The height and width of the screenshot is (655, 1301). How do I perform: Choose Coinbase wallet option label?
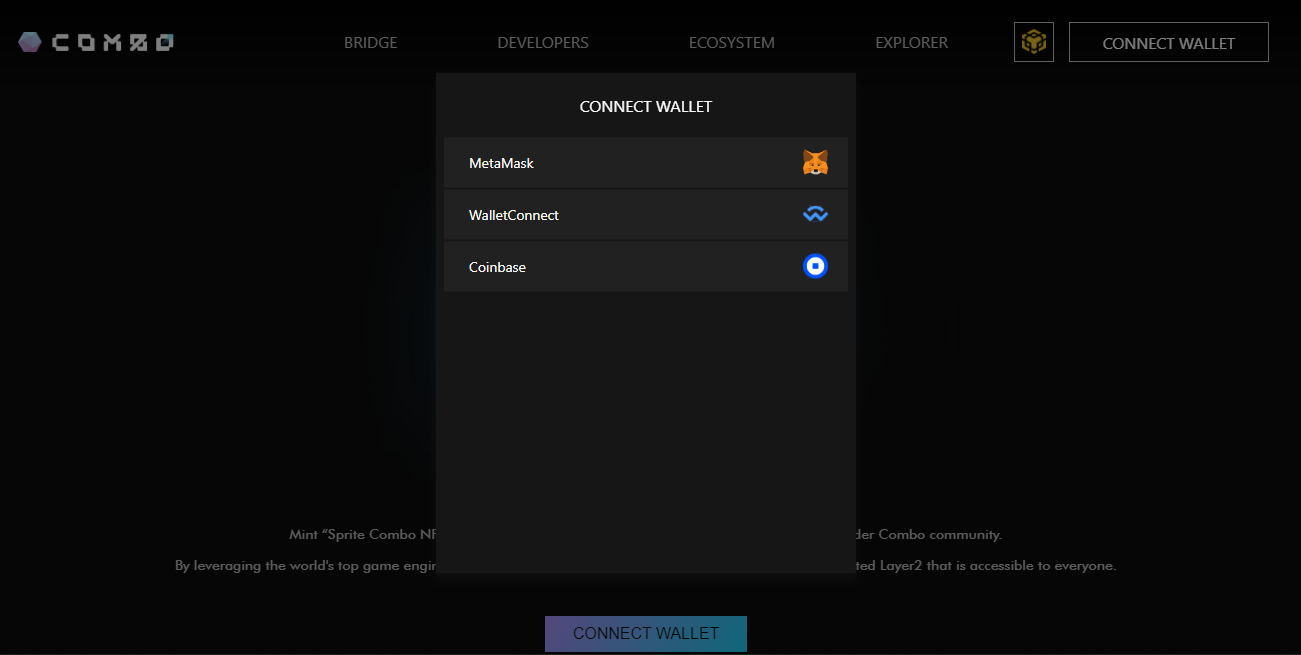pyautogui.click(x=497, y=267)
